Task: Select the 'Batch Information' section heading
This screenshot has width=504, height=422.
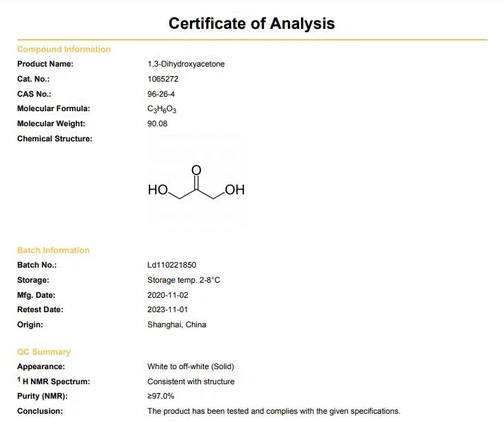Action: point(53,250)
